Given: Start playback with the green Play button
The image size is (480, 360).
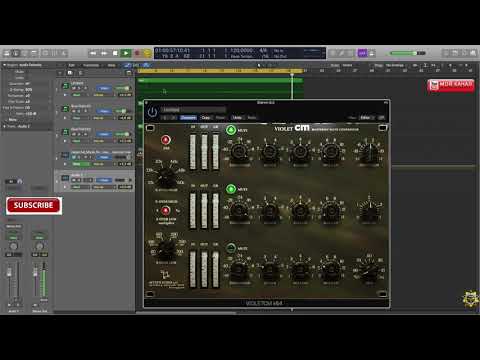Looking at the screenshot, I should coord(126,53).
